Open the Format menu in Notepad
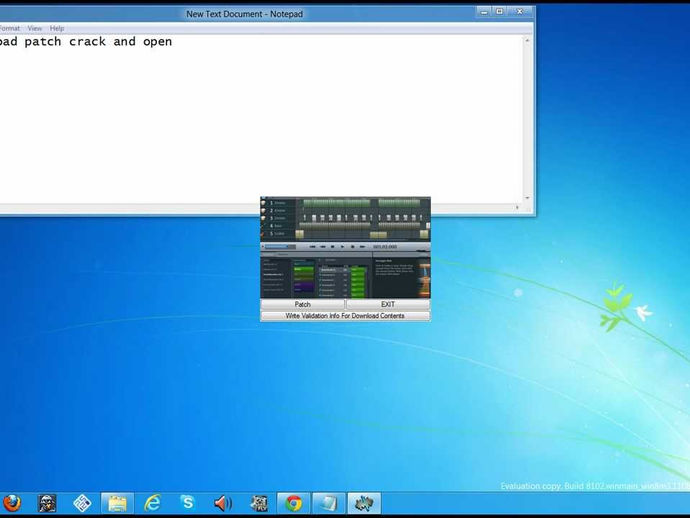This screenshot has width=690, height=518. [x=10, y=28]
